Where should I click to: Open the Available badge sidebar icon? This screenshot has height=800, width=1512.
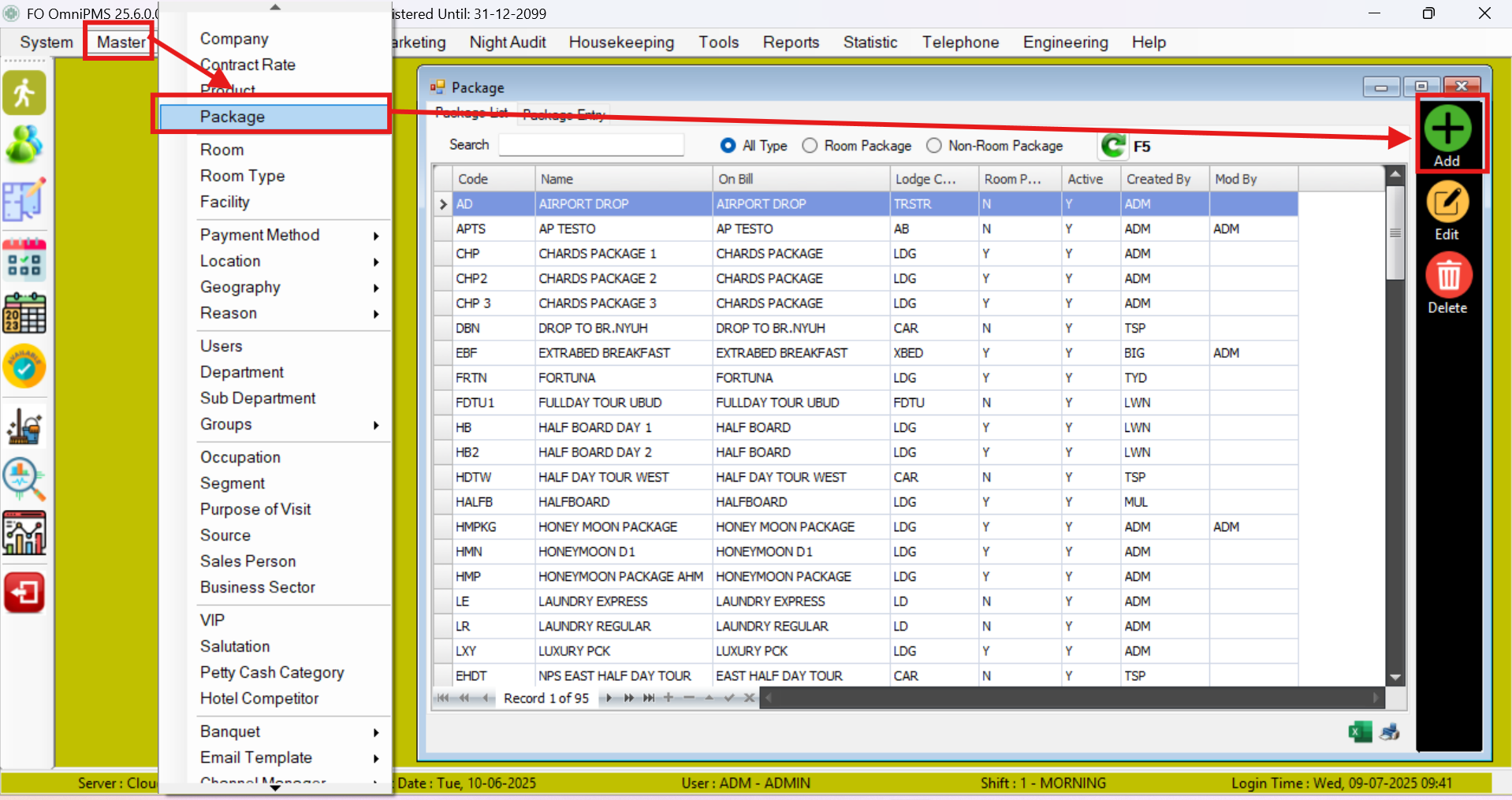click(24, 367)
